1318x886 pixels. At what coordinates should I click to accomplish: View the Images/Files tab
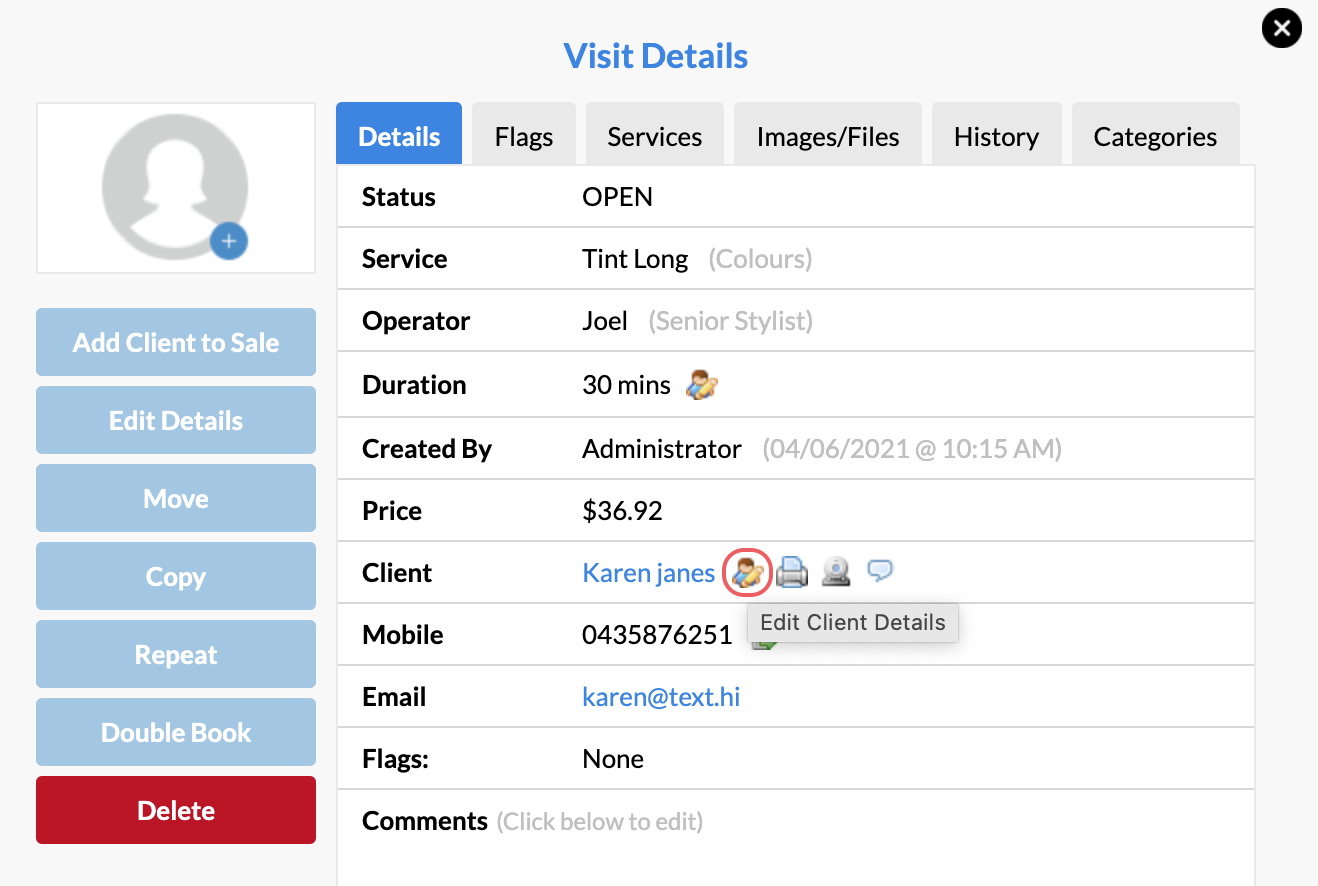tap(827, 133)
